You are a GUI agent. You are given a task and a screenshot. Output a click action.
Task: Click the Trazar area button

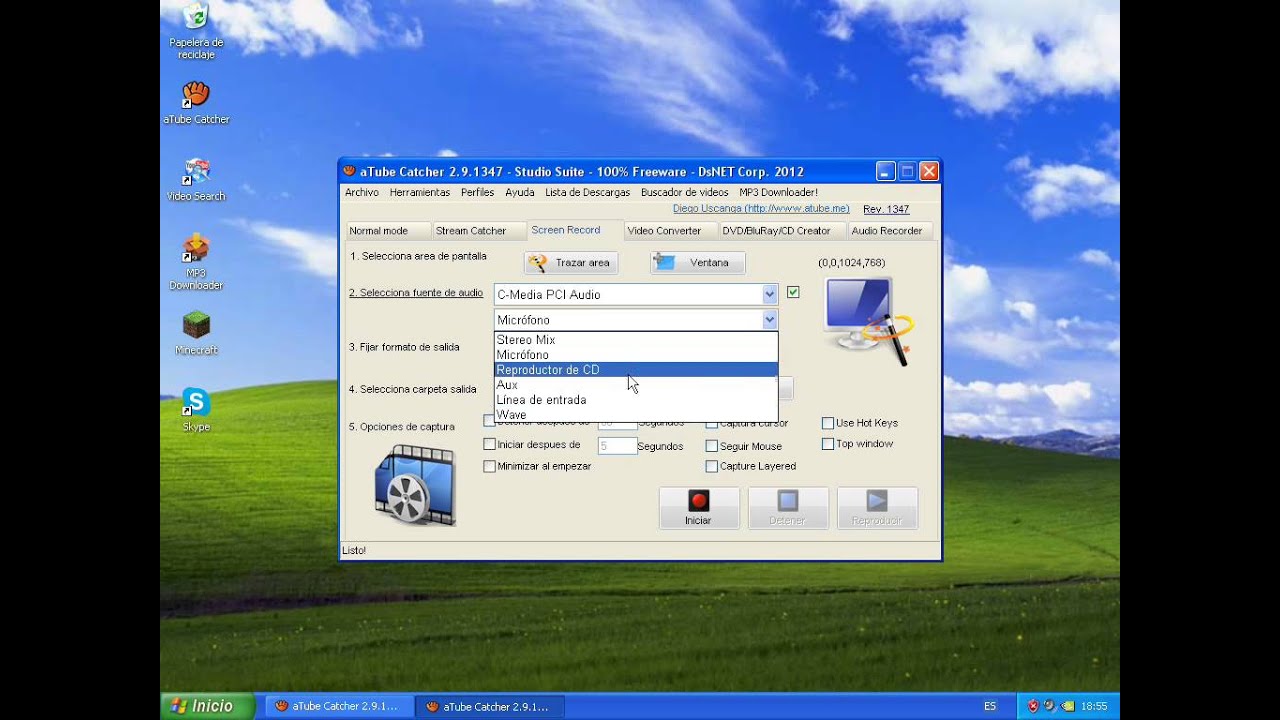[571, 263]
